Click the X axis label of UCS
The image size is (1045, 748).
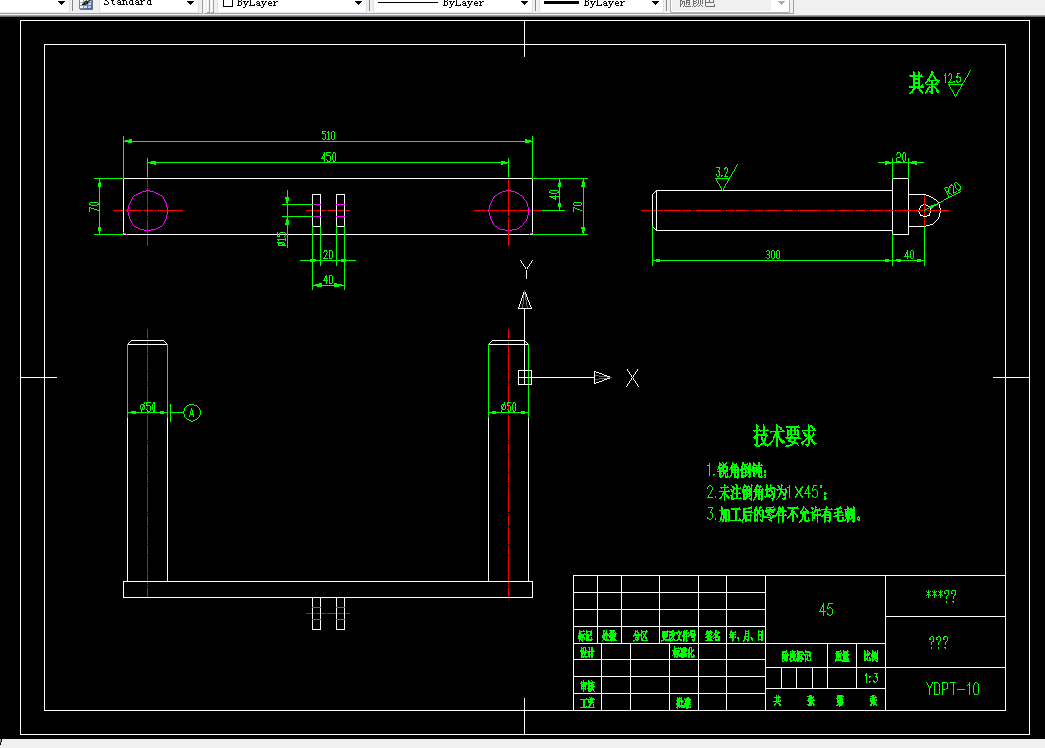[x=632, y=379]
